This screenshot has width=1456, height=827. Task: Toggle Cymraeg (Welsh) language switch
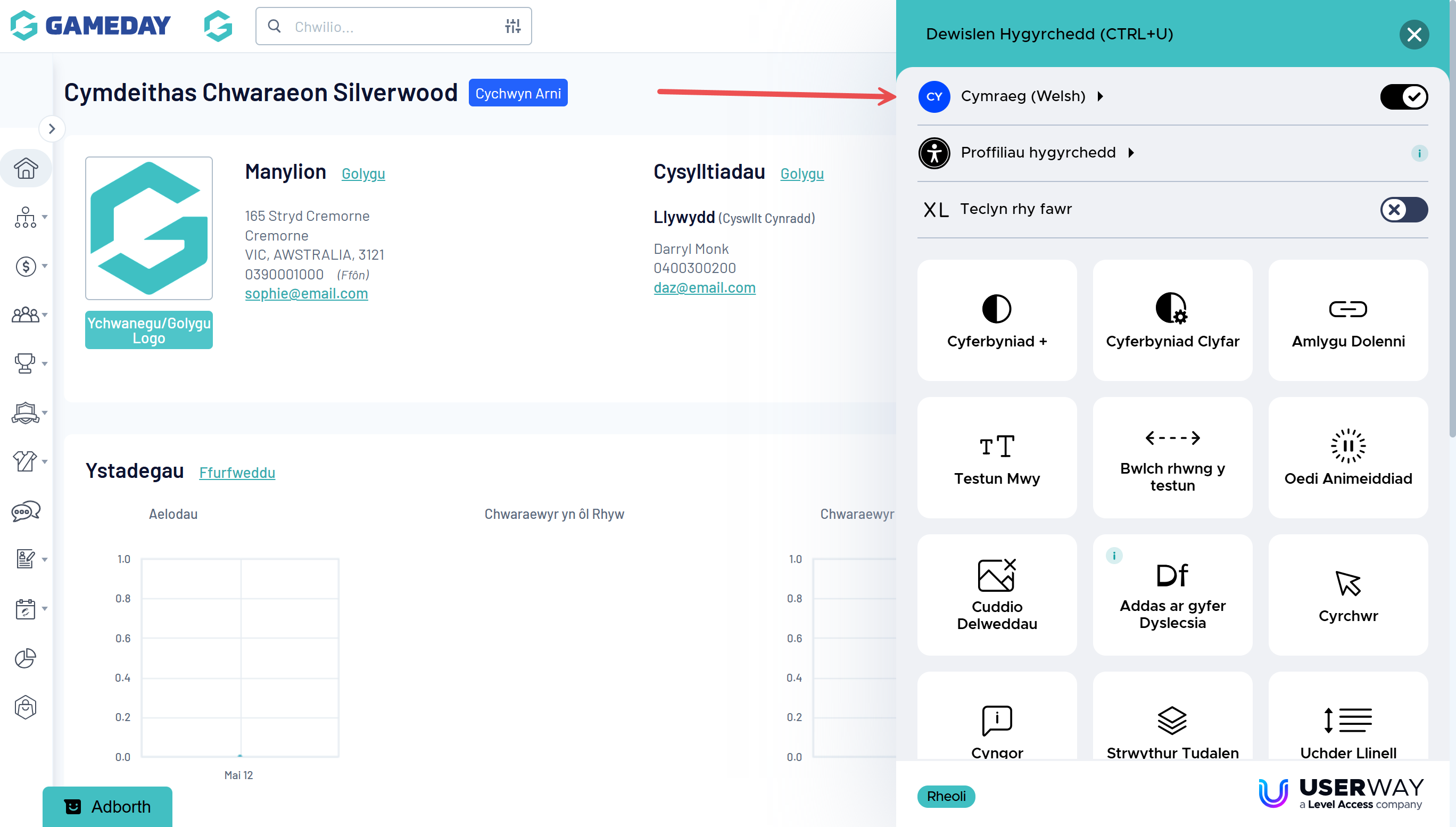click(1403, 96)
